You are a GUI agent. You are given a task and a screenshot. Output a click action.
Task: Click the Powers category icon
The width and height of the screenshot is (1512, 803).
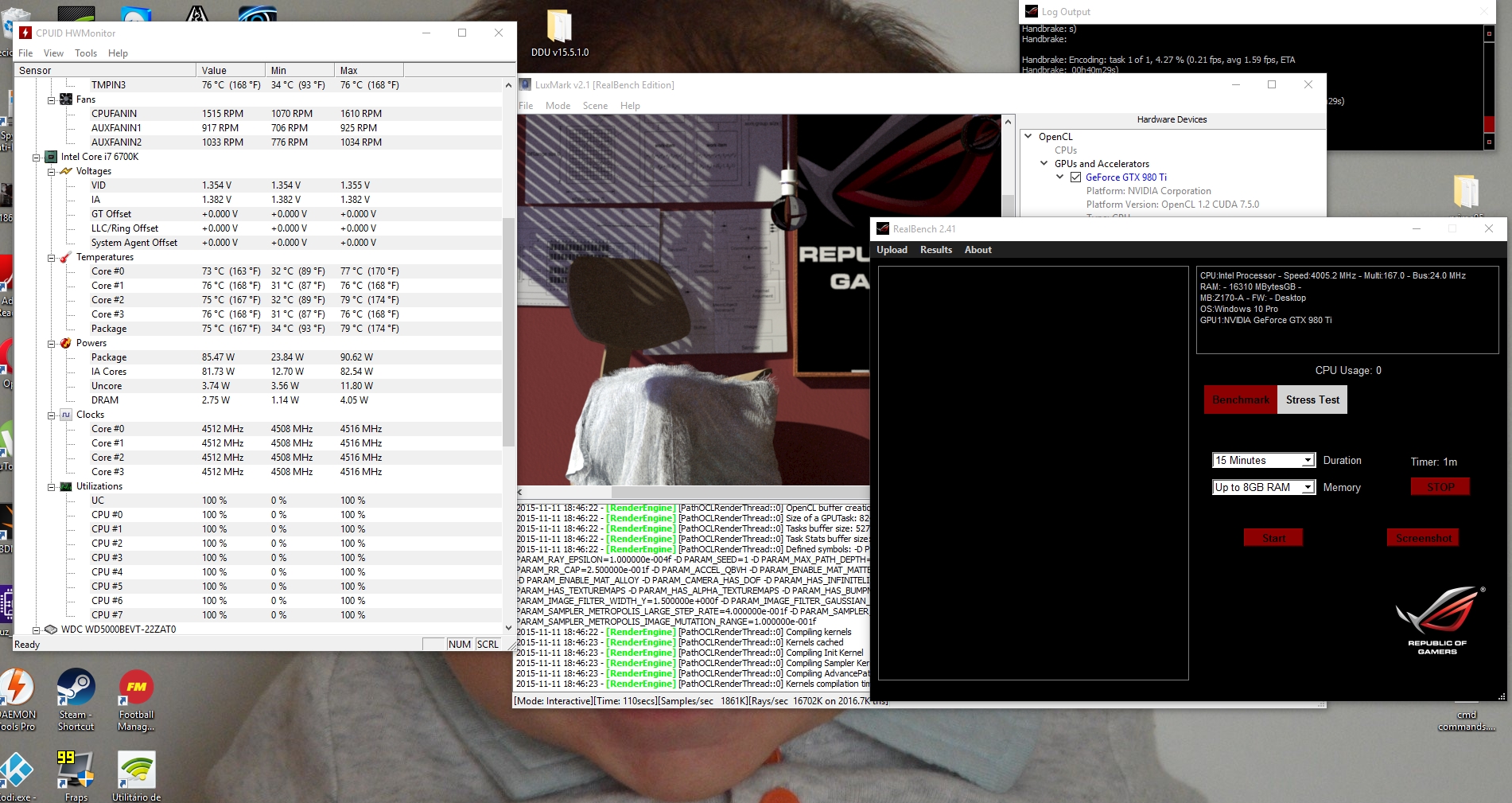(66, 343)
